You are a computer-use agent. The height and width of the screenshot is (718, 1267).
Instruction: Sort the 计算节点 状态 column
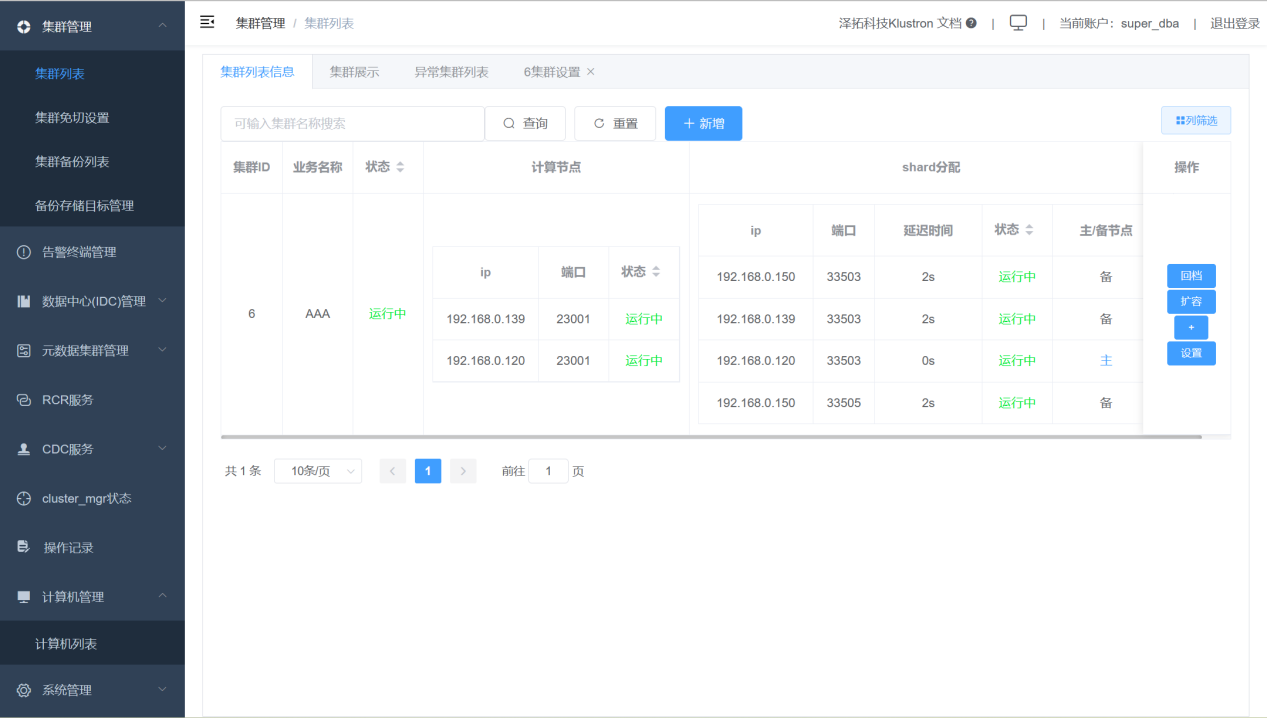pos(656,271)
